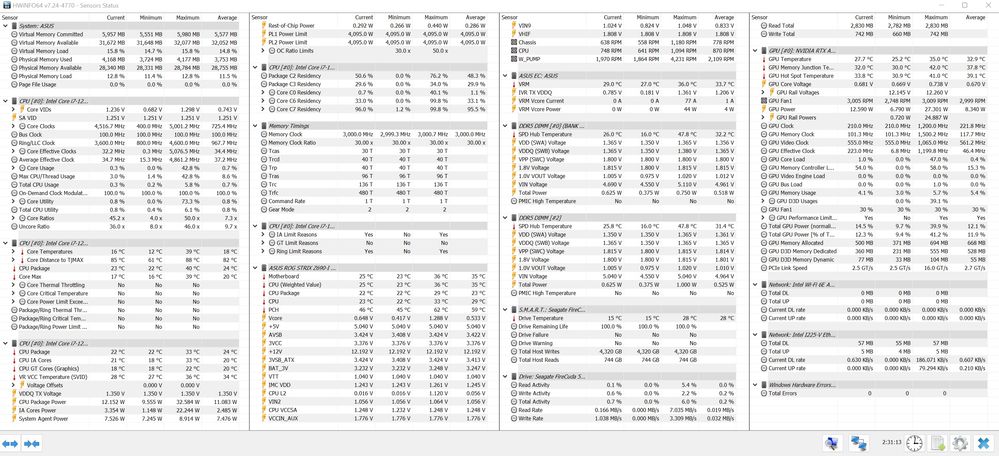Image resolution: width=999 pixels, height=456 pixels.
Task: Select the VCCIN_AUX row
Action: (370, 418)
